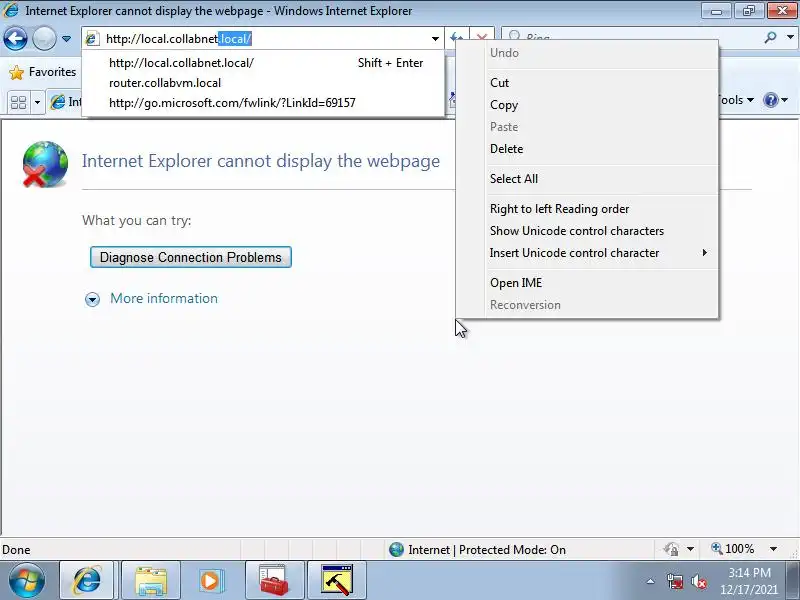Select go.microsoft.com fwlink suggestion
This screenshot has width=800, height=600.
[263, 103]
